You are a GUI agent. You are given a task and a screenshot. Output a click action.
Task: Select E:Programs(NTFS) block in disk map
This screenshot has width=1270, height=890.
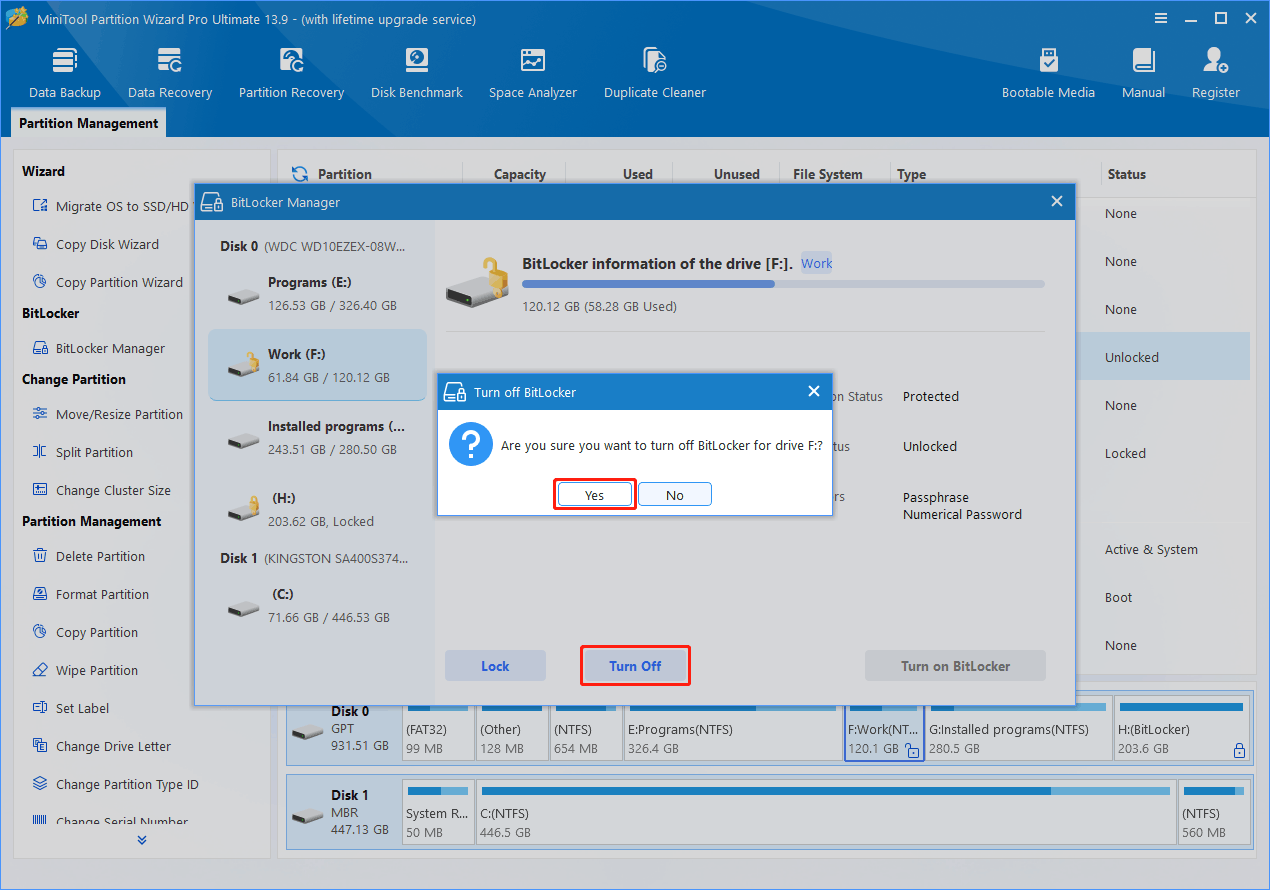click(x=731, y=729)
